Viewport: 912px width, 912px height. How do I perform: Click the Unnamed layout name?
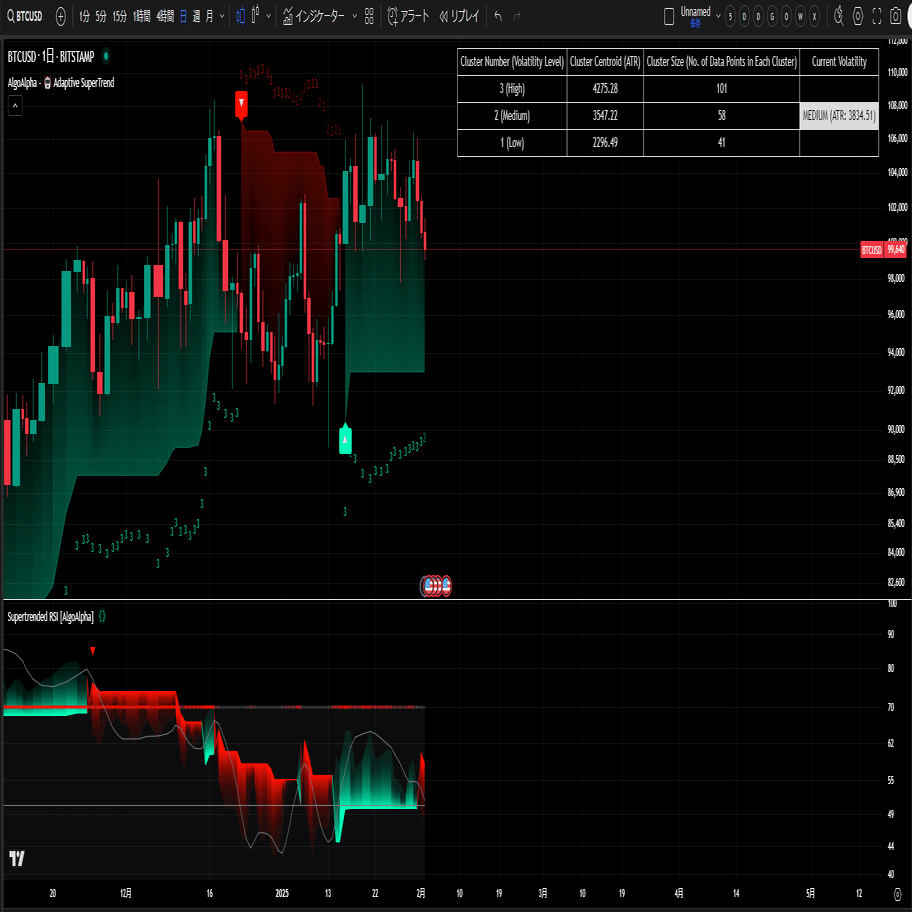696,12
